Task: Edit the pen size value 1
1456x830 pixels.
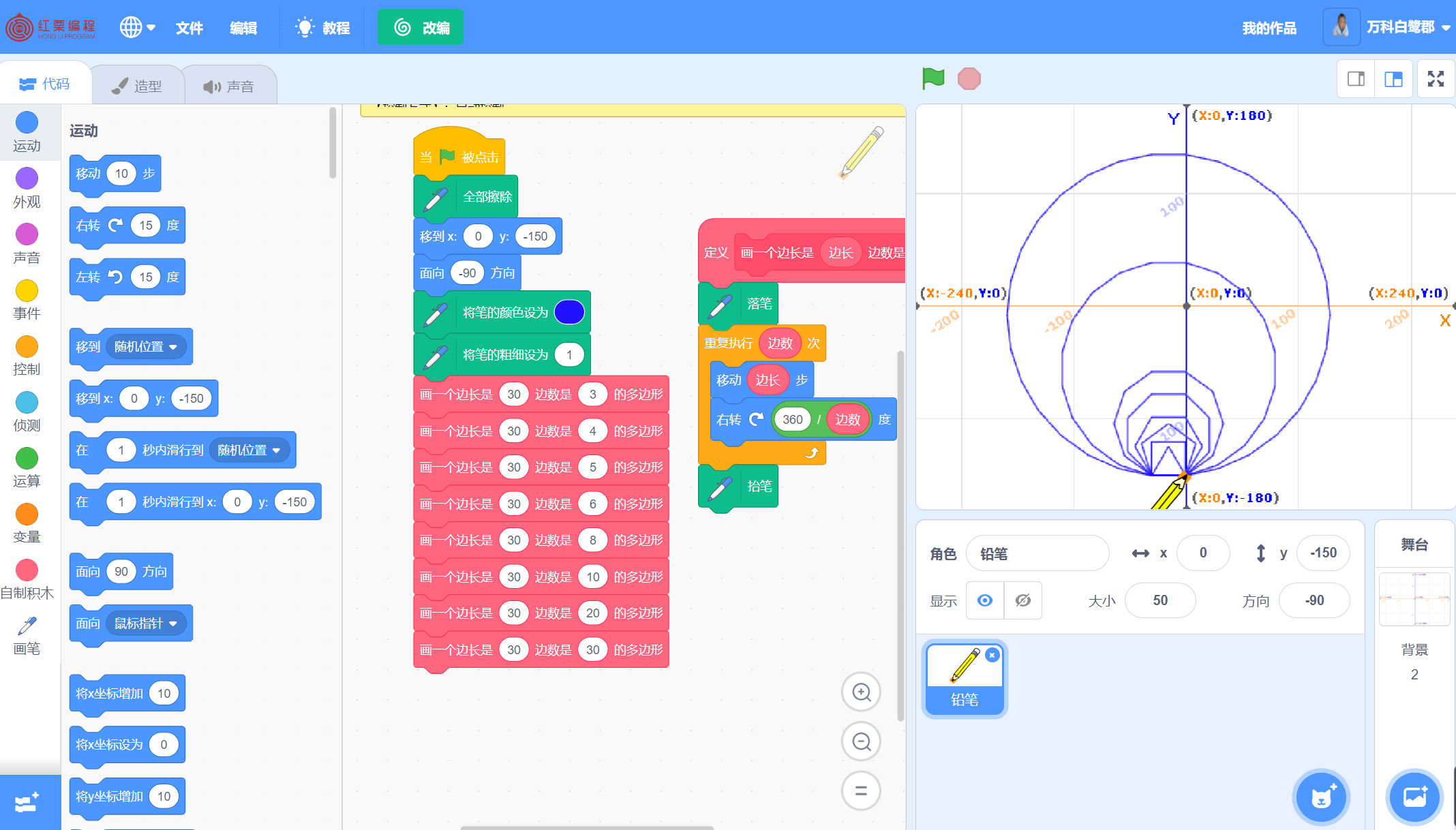Action: click(569, 354)
